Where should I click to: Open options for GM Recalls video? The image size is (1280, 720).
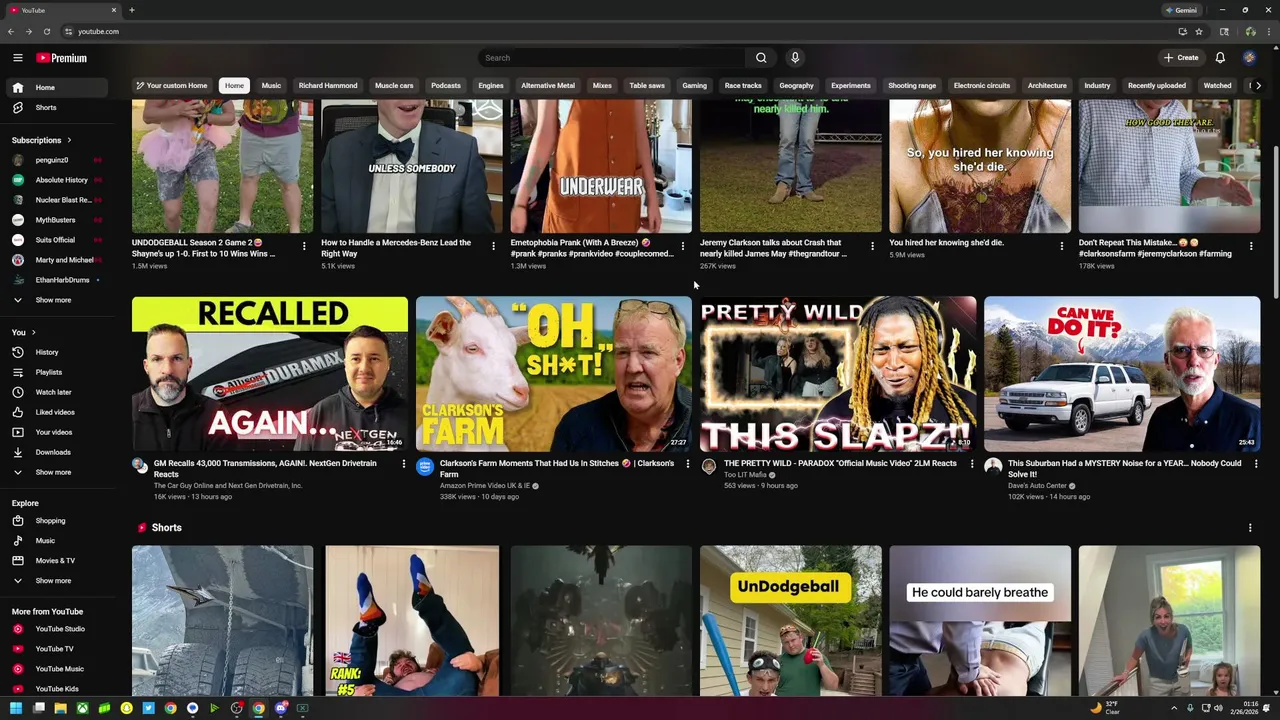404,464
